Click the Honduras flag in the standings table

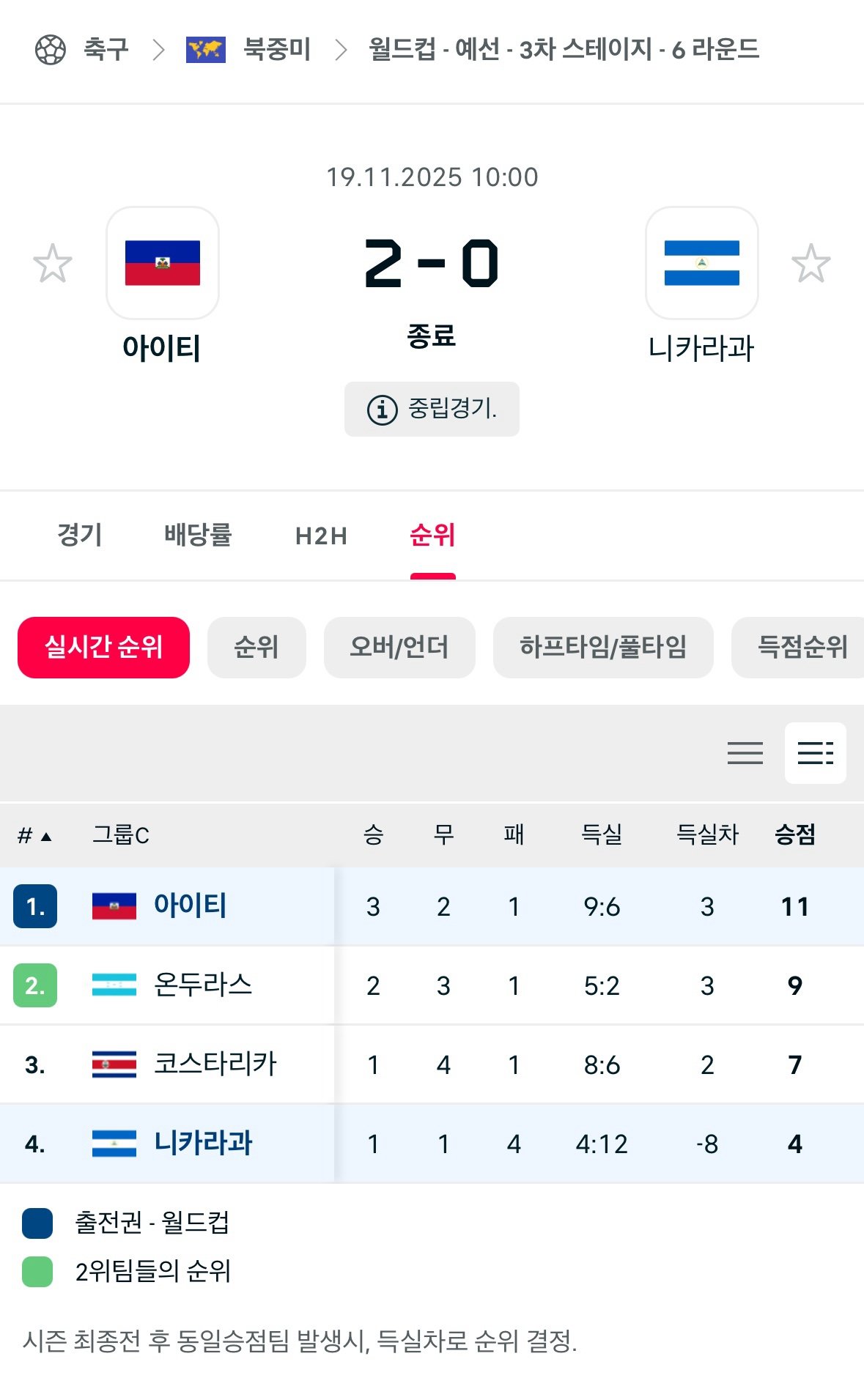click(114, 985)
